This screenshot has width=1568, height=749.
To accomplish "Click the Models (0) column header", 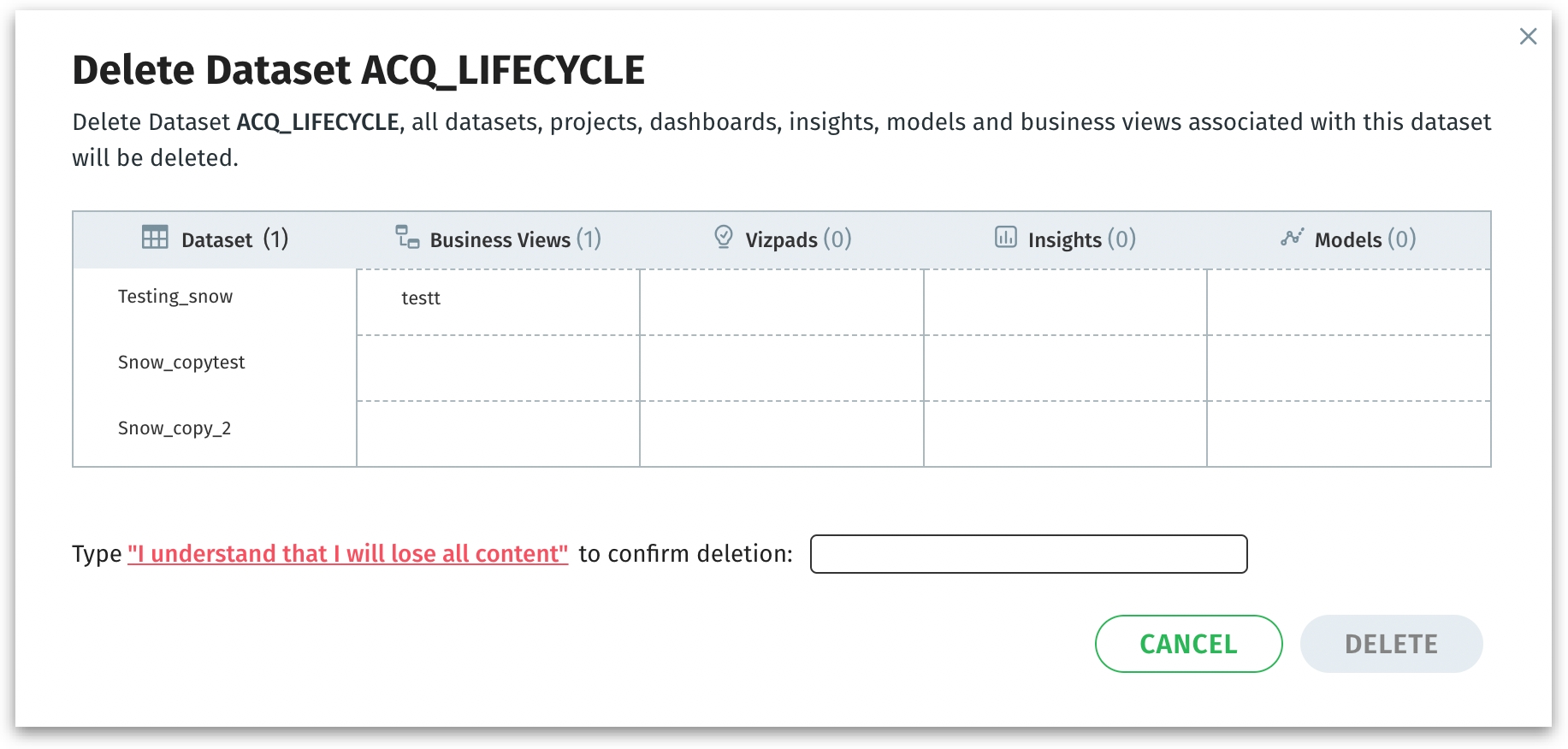I will [1365, 239].
